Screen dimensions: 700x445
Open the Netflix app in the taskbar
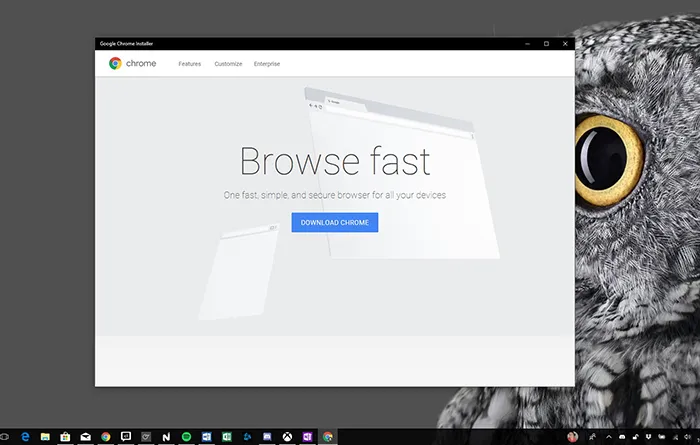pos(166,437)
